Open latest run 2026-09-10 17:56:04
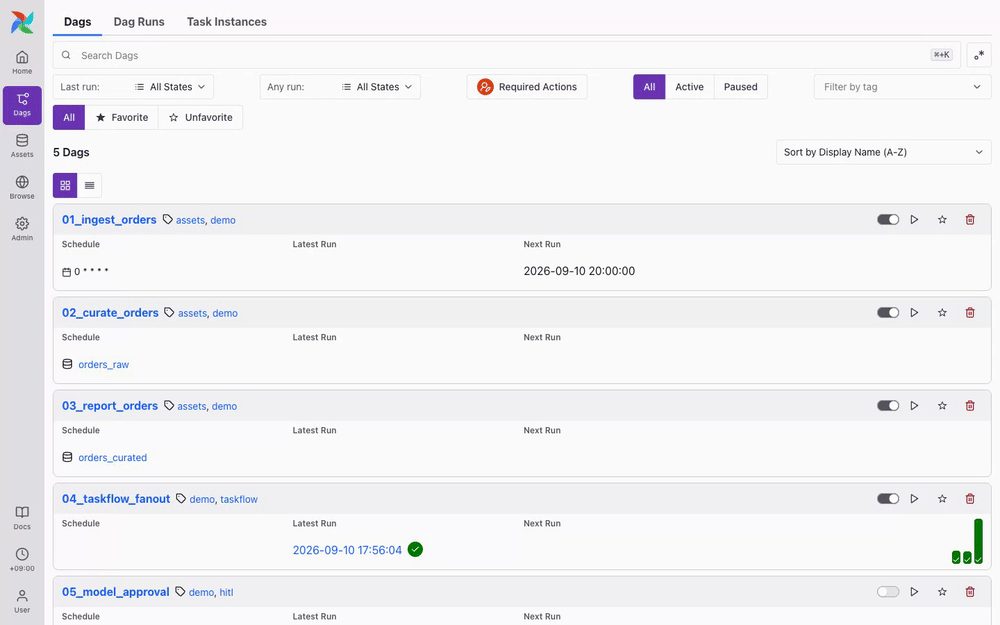 click(347, 550)
